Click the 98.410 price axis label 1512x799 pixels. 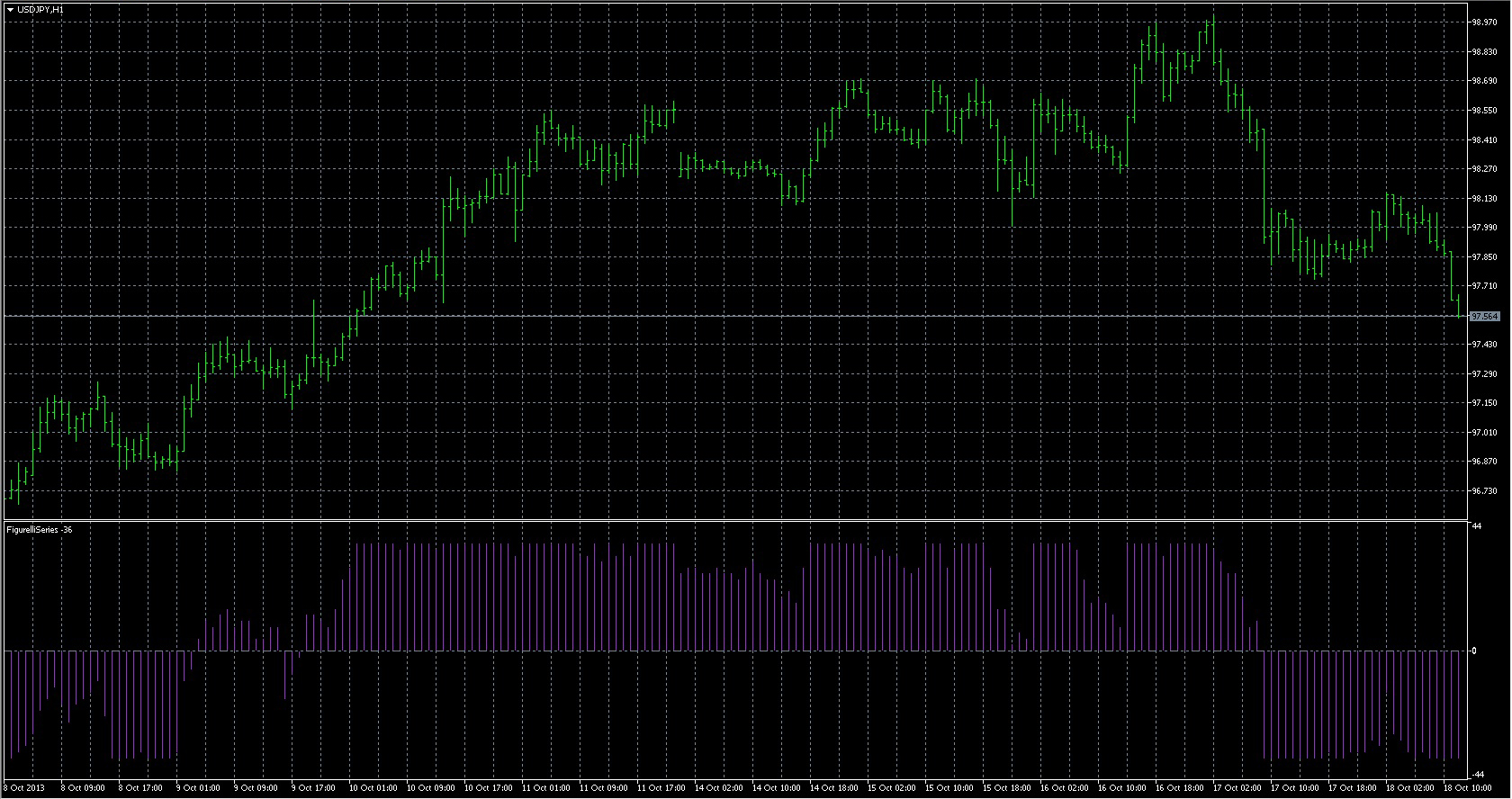click(x=1484, y=139)
